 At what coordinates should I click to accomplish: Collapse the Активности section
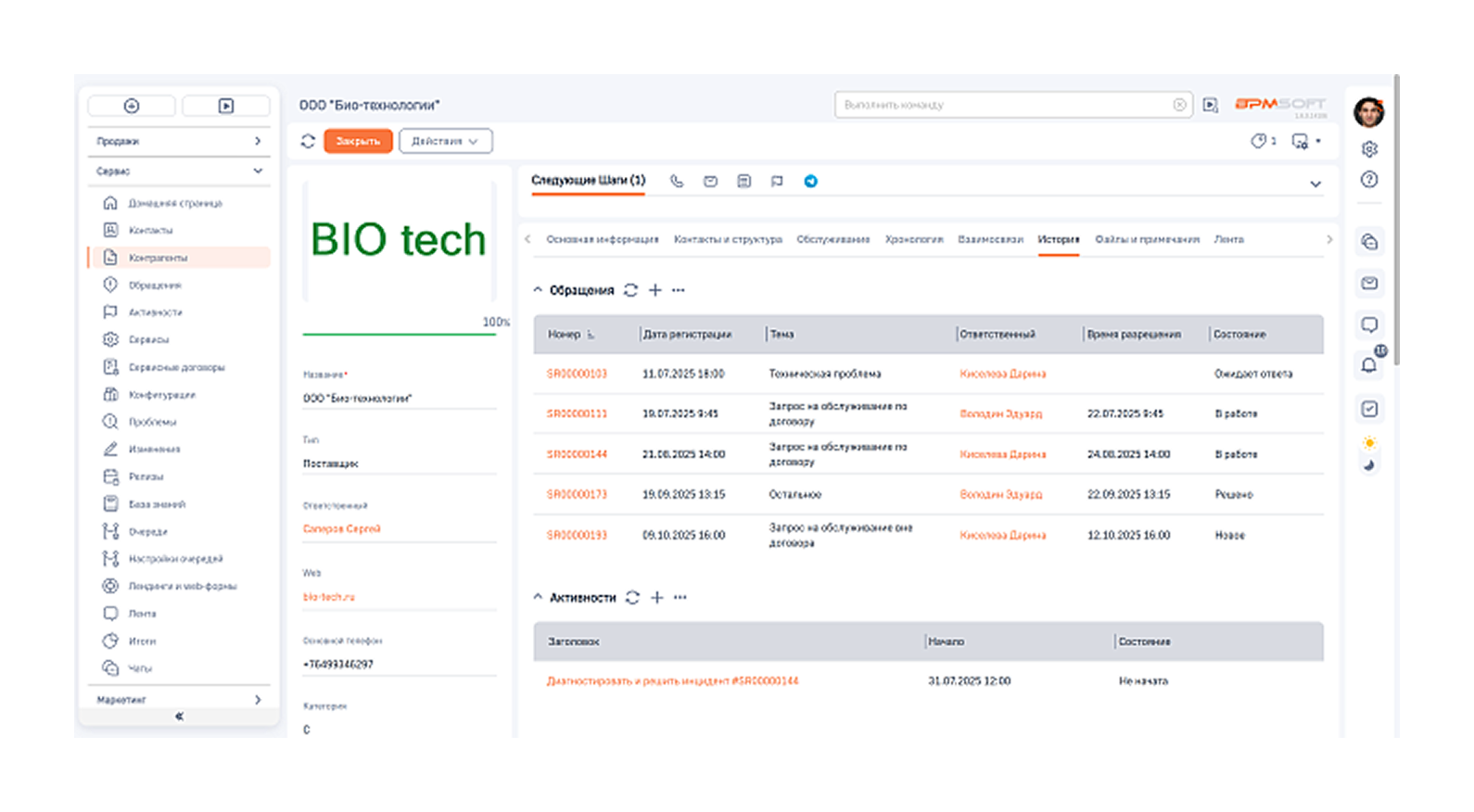click(x=538, y=598)
